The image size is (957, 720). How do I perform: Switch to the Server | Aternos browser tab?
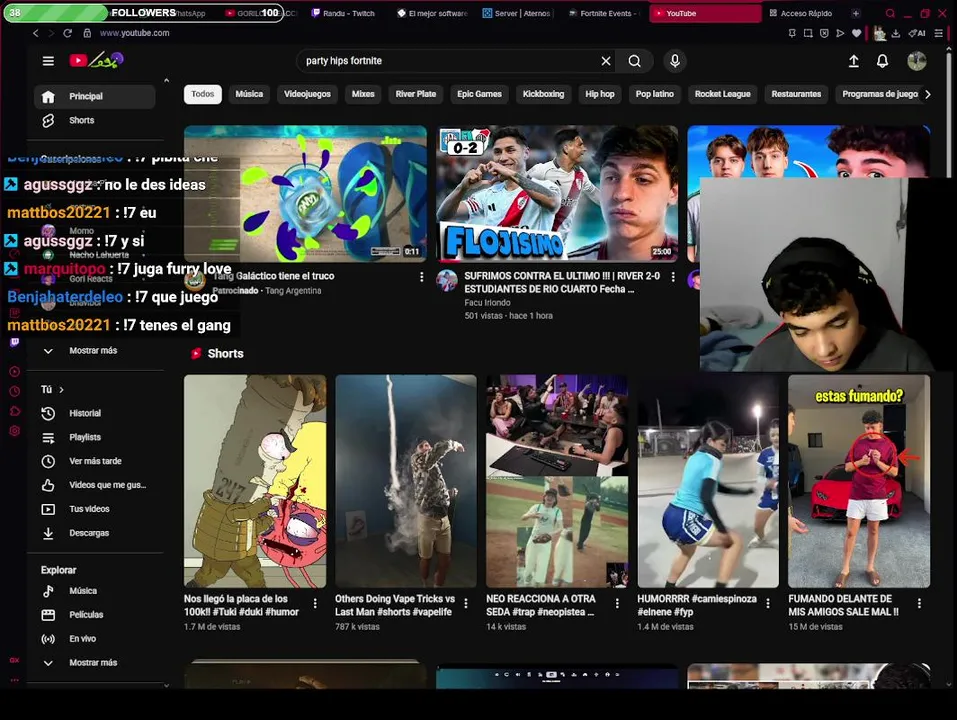(x=518, y=13)
